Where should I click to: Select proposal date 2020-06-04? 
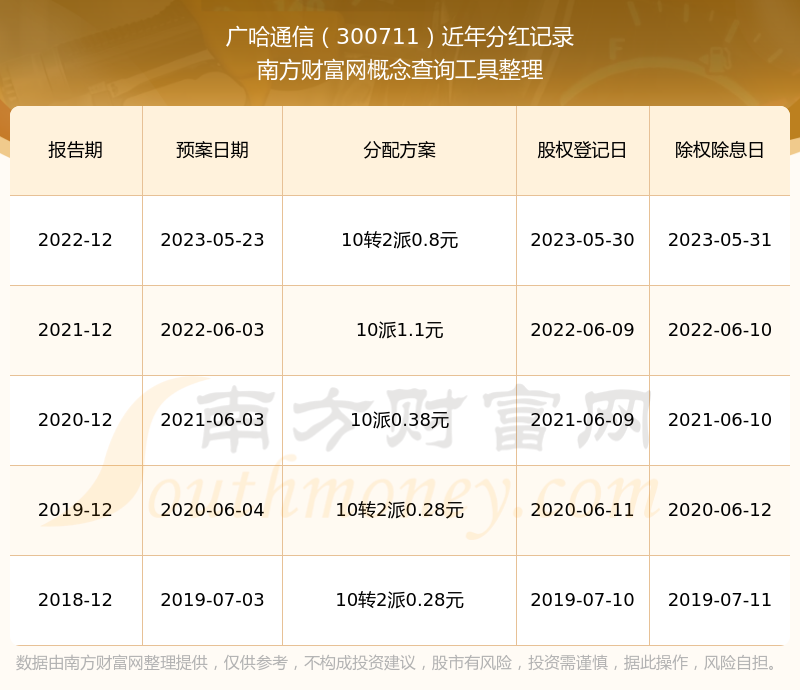click(212, 509)
